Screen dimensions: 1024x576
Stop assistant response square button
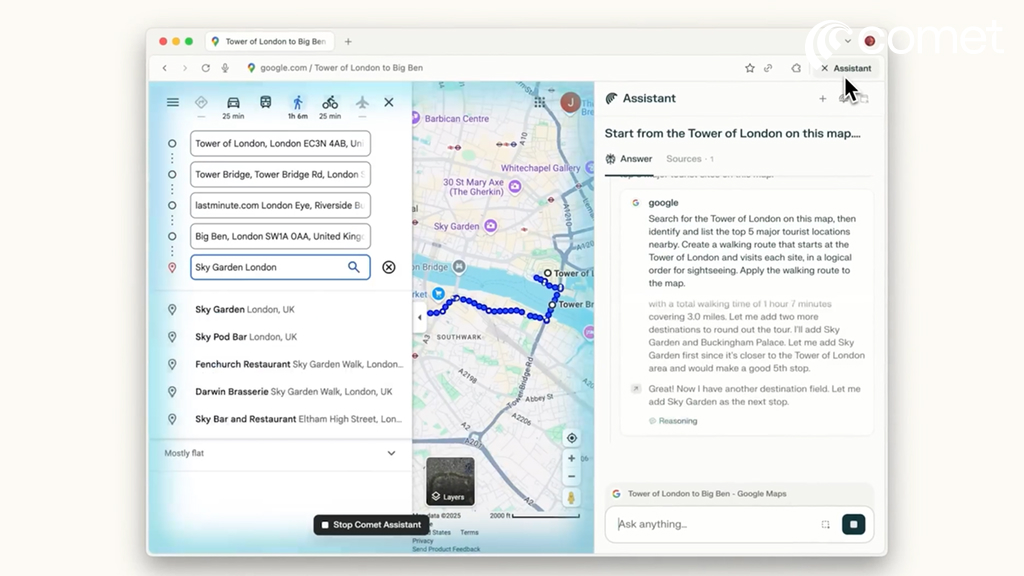853,524
